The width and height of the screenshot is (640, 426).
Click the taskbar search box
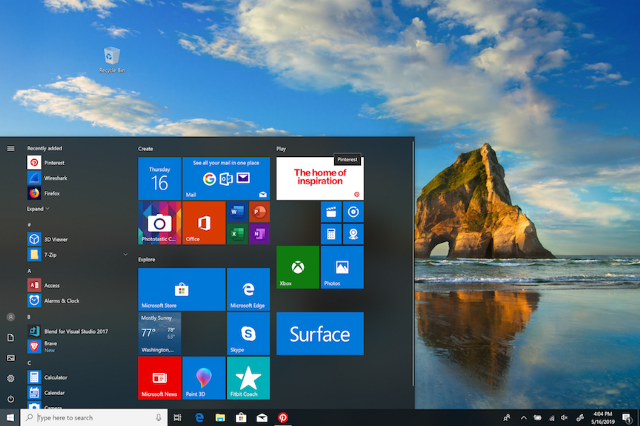[94, 417]
